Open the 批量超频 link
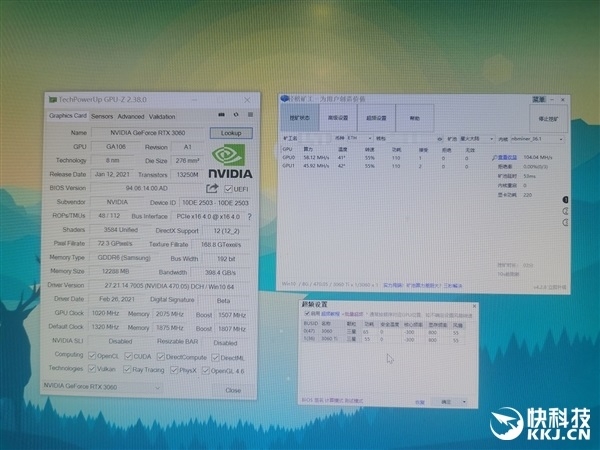 point(353,314)
